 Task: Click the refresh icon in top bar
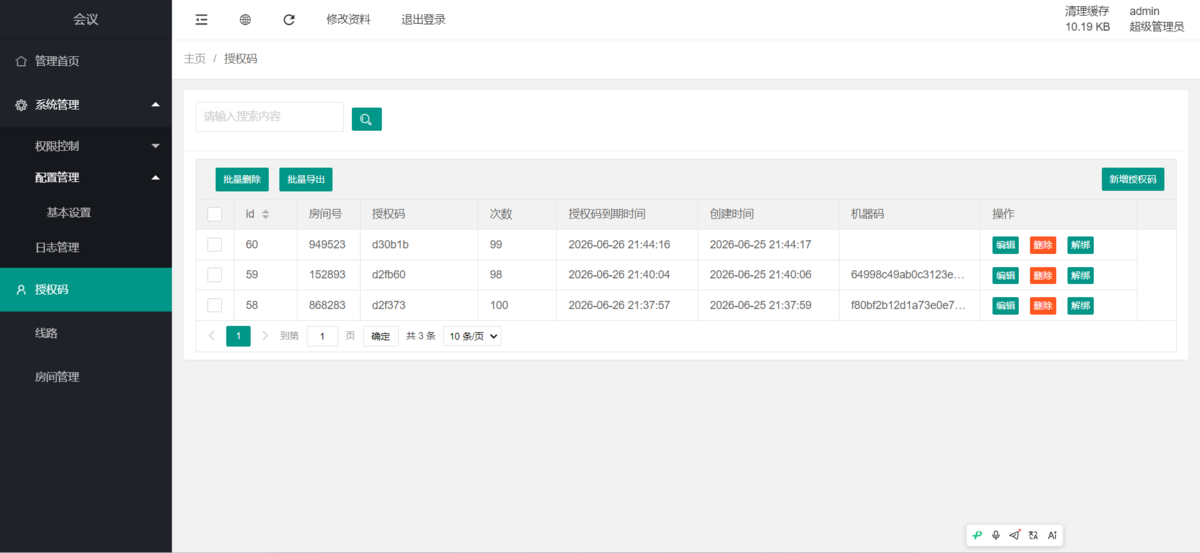click(289, 19)
